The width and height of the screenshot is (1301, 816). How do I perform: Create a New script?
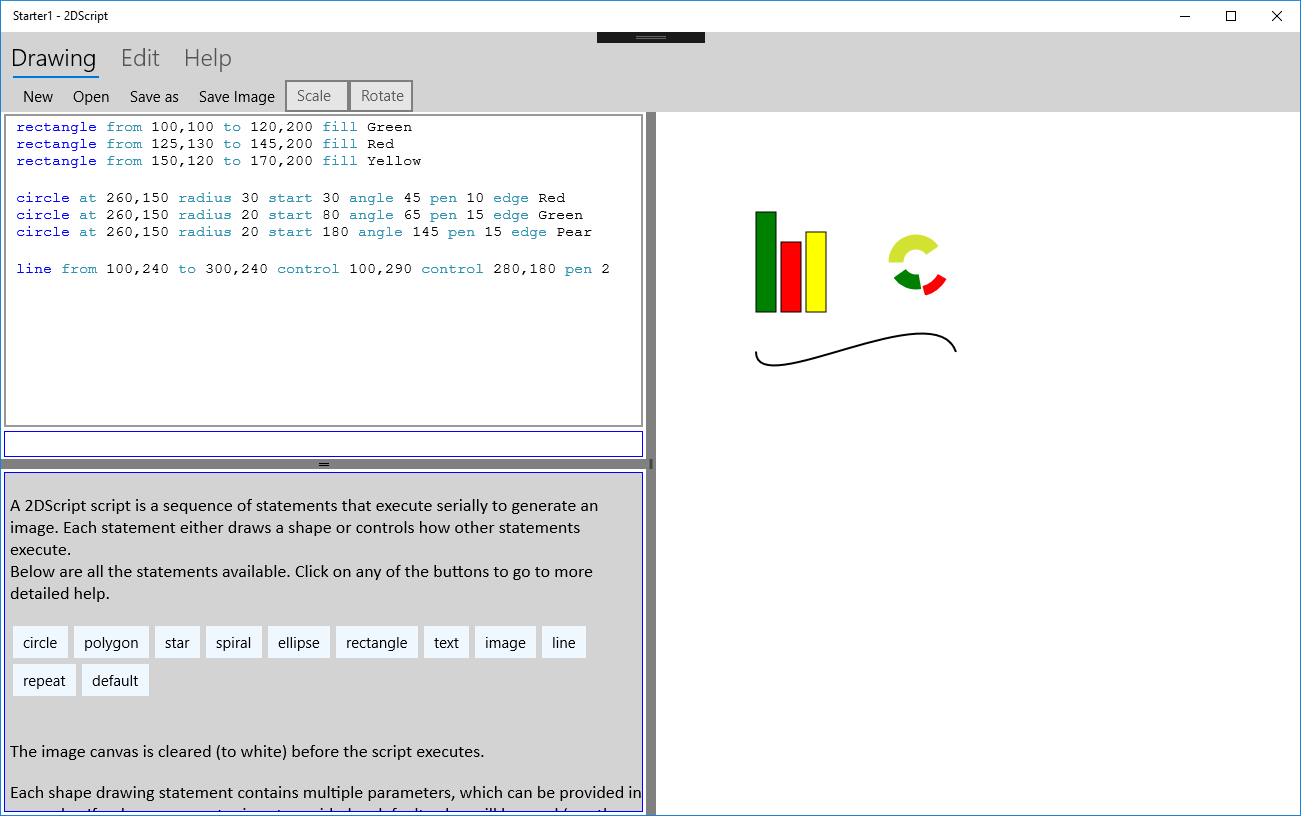point(38,97)
